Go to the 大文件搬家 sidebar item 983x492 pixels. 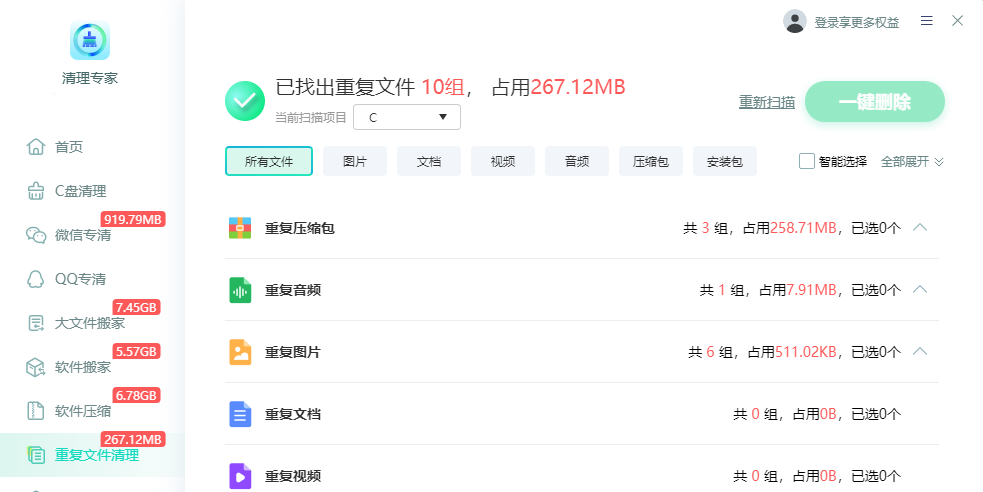tap(76, 323)
